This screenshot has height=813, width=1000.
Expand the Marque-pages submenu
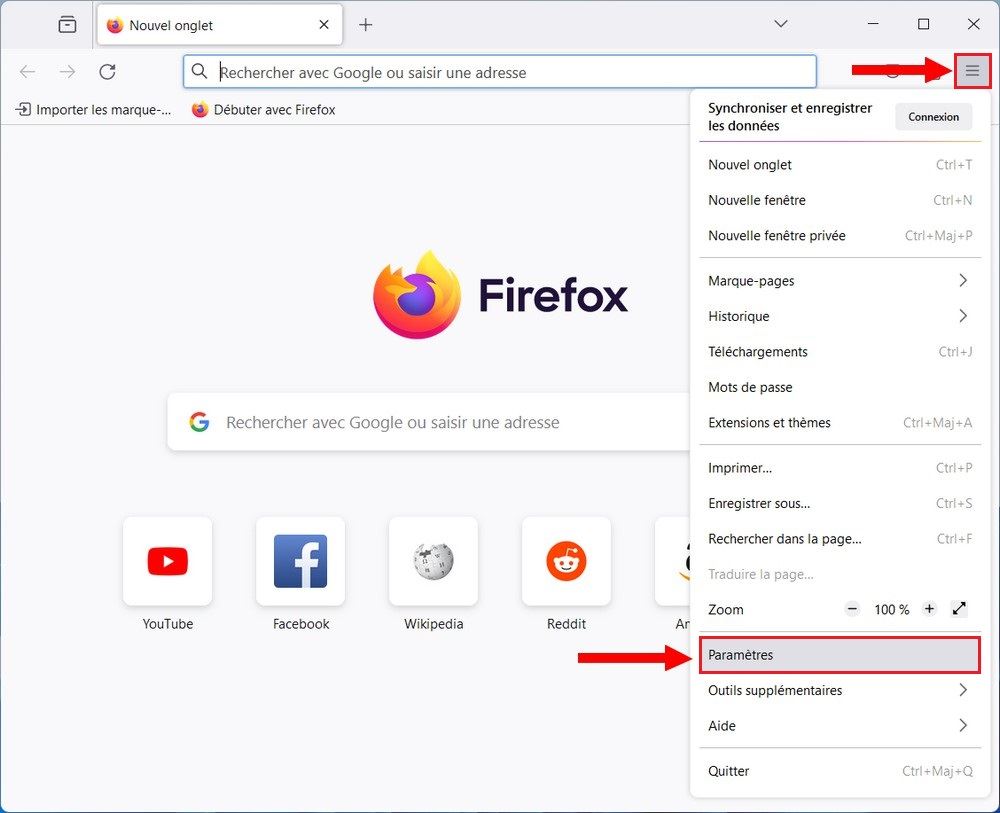point(840,280)
